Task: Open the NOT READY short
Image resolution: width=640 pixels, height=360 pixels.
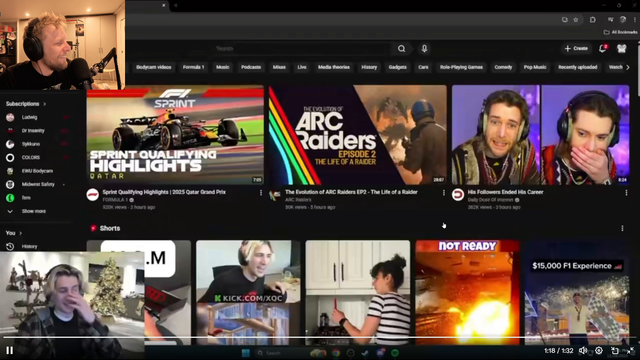Action: (467, 293)
